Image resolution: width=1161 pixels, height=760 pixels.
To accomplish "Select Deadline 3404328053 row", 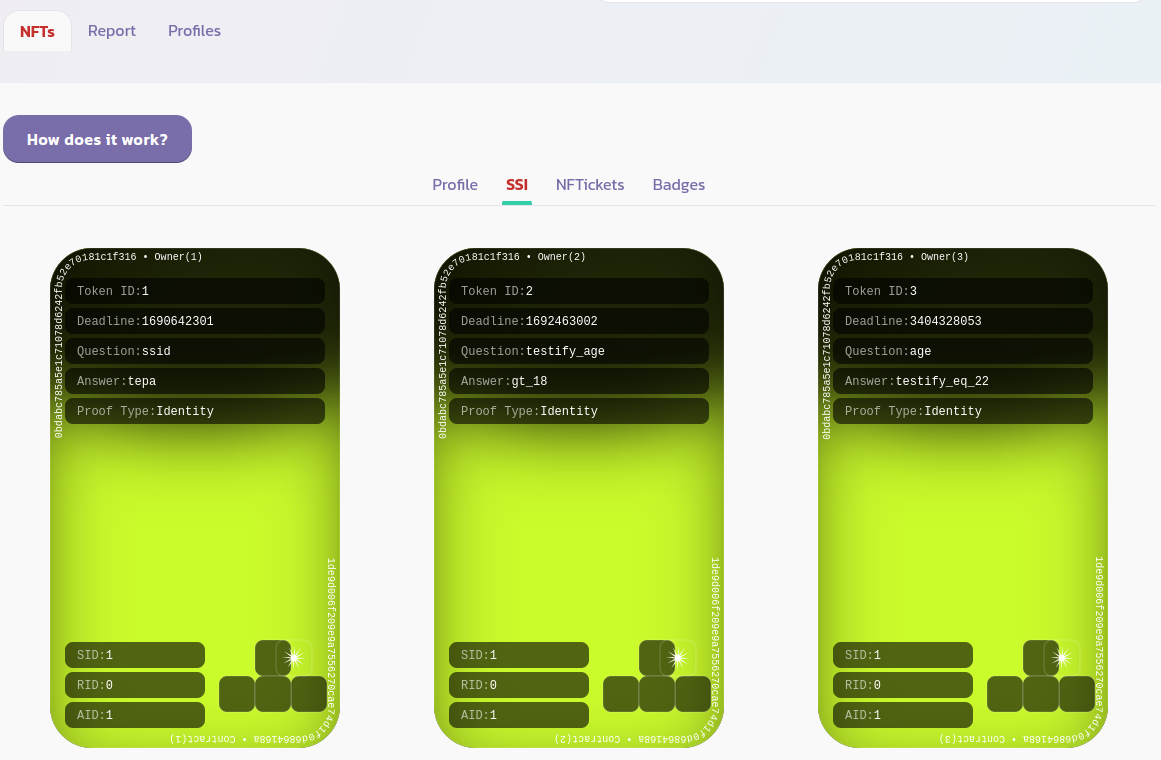I will coord(963,321).
